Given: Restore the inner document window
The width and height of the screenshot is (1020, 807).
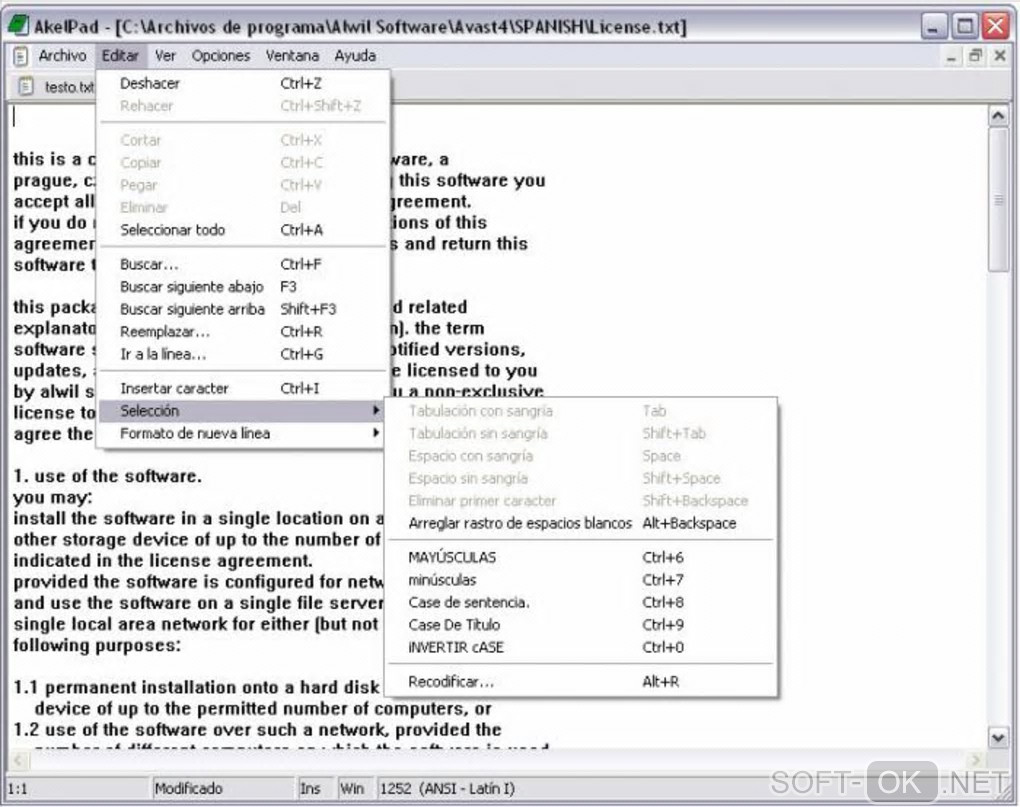Looking at the screenshot, I should (x=975, y=57).
